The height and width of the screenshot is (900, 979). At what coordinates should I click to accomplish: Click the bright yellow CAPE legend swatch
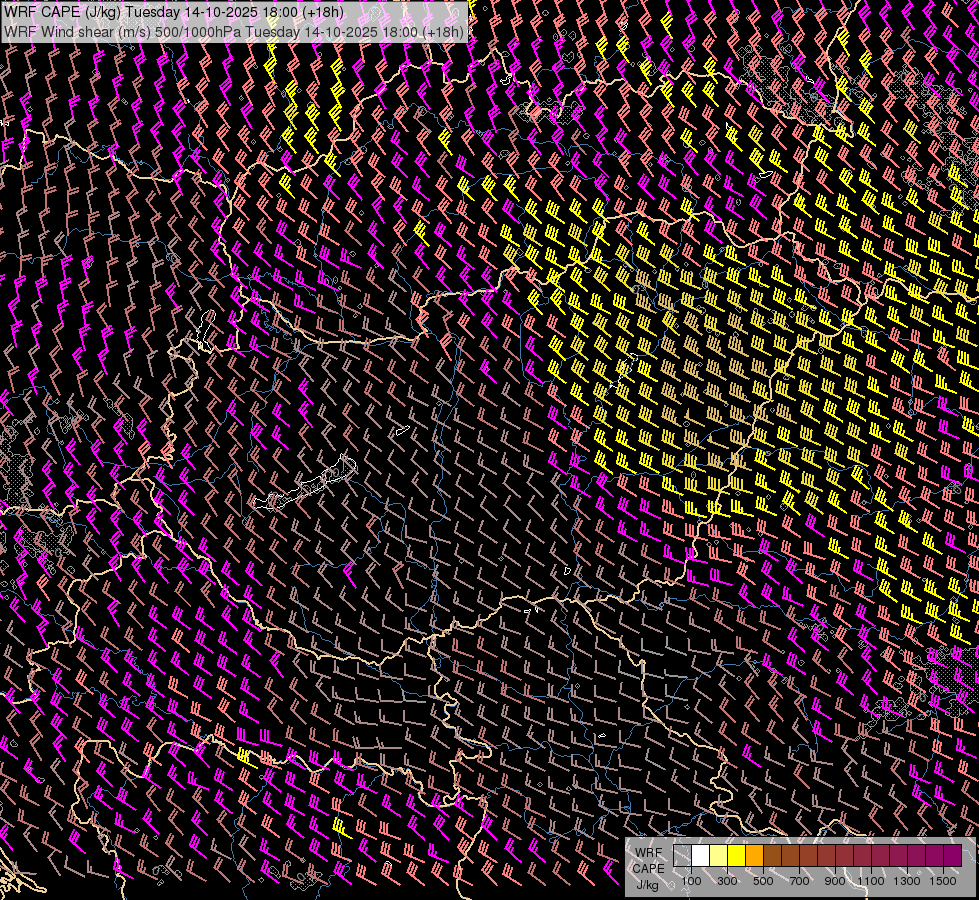coord(737,856)
